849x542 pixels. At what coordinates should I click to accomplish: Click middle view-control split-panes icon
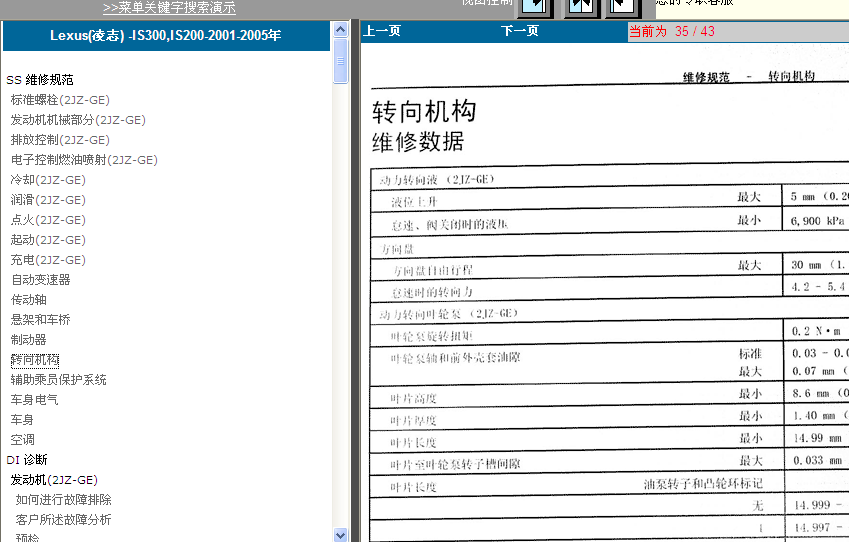582,7
